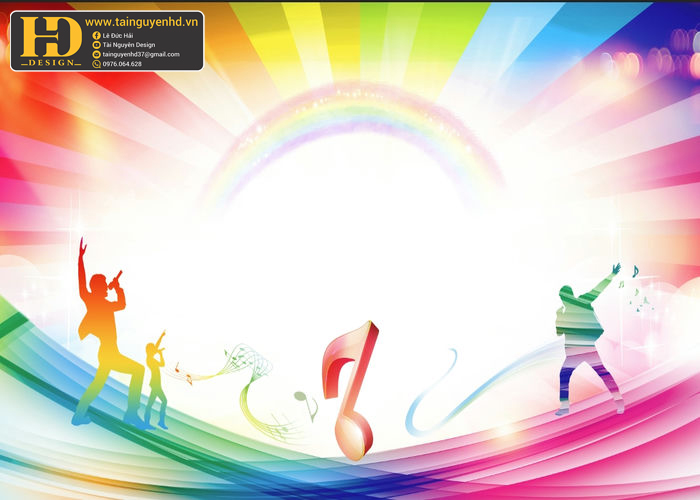Viewport: 700px width, 500px height.
Task: Open the www.tainguyenhd.vn website link
Action: point(141,22)
